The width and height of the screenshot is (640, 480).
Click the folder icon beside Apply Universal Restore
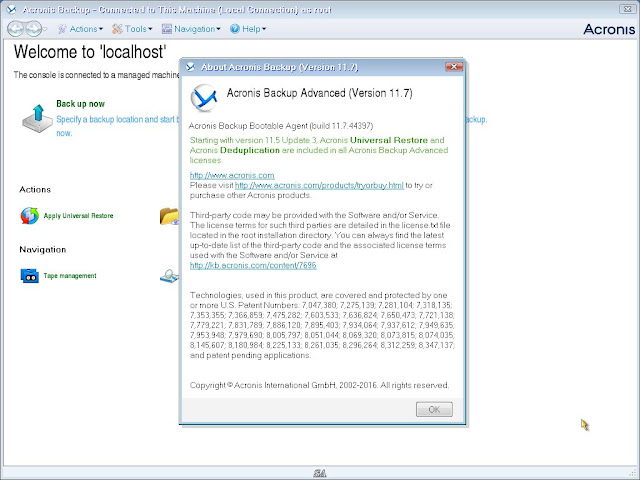169,216
